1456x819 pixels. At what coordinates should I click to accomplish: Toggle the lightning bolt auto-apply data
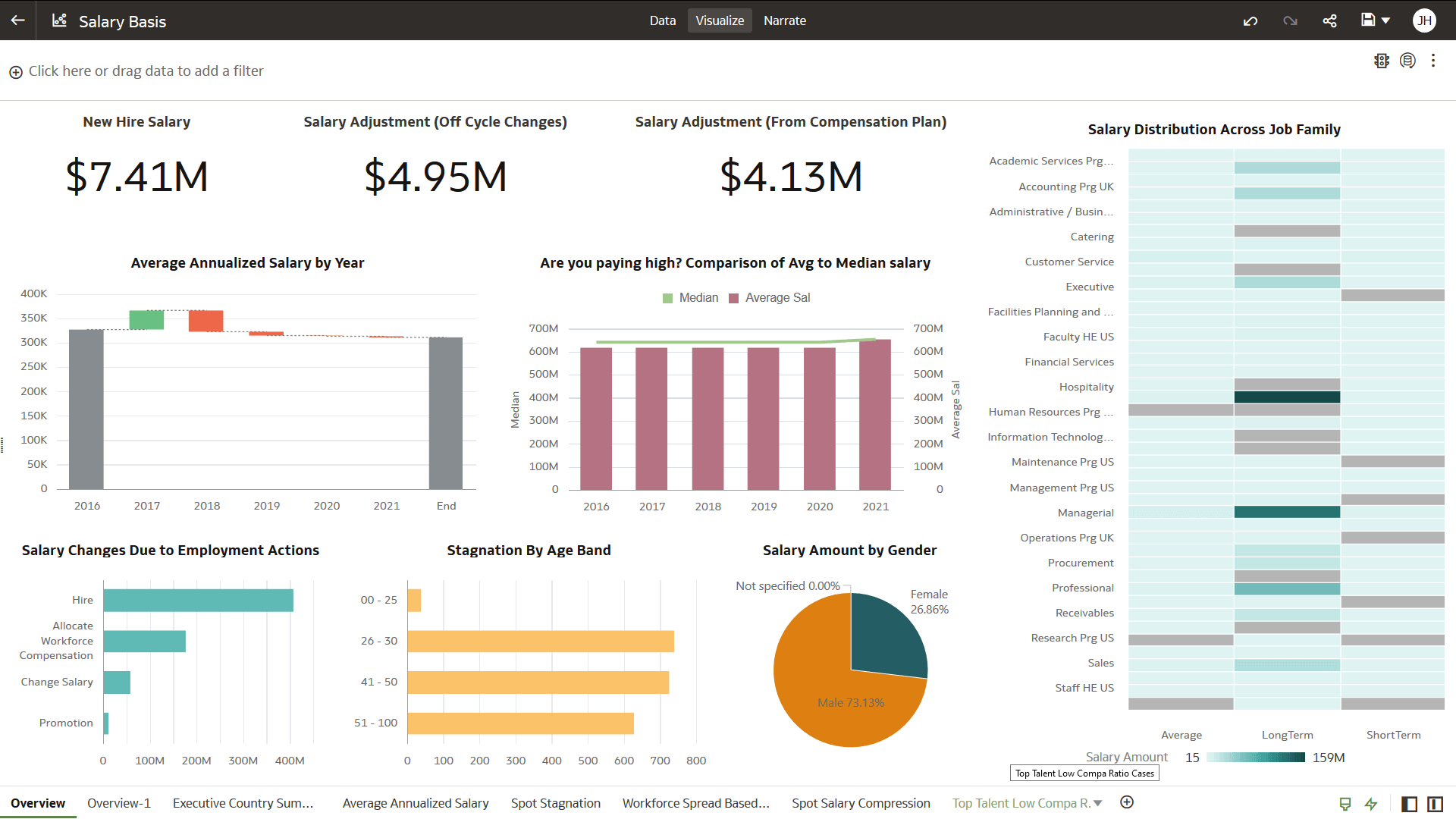[1371, 804]
